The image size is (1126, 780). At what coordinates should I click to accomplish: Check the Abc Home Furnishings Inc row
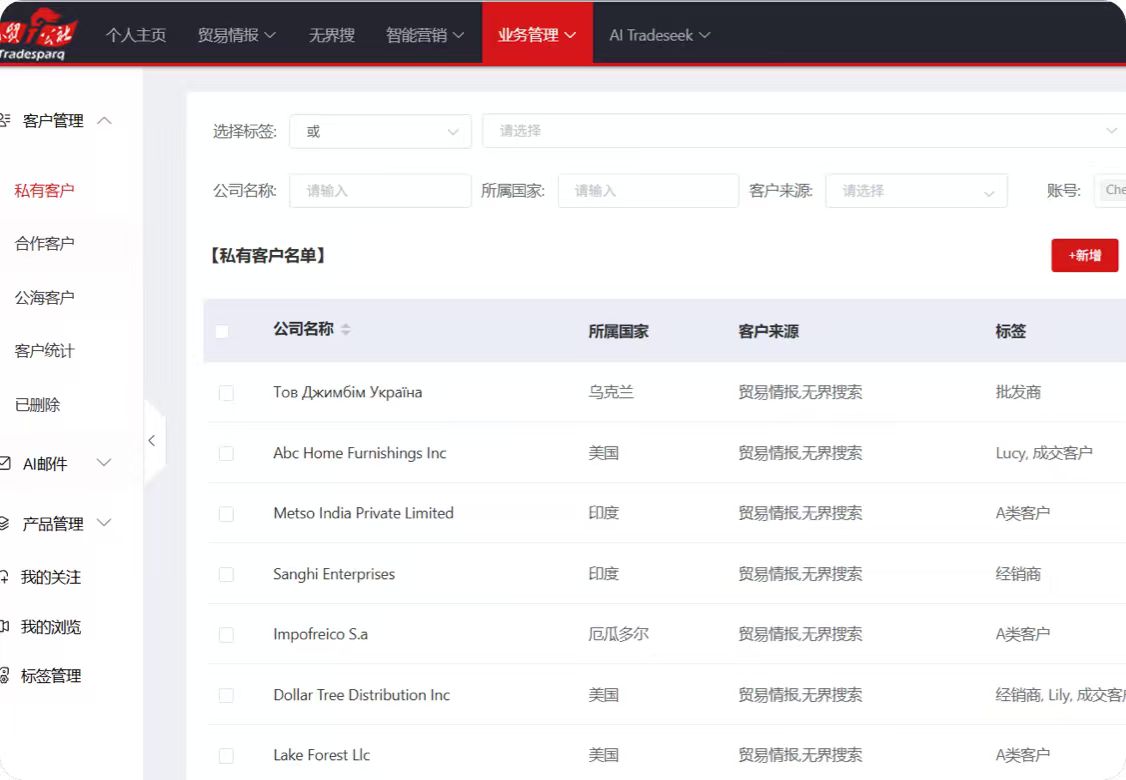(226, 453)
